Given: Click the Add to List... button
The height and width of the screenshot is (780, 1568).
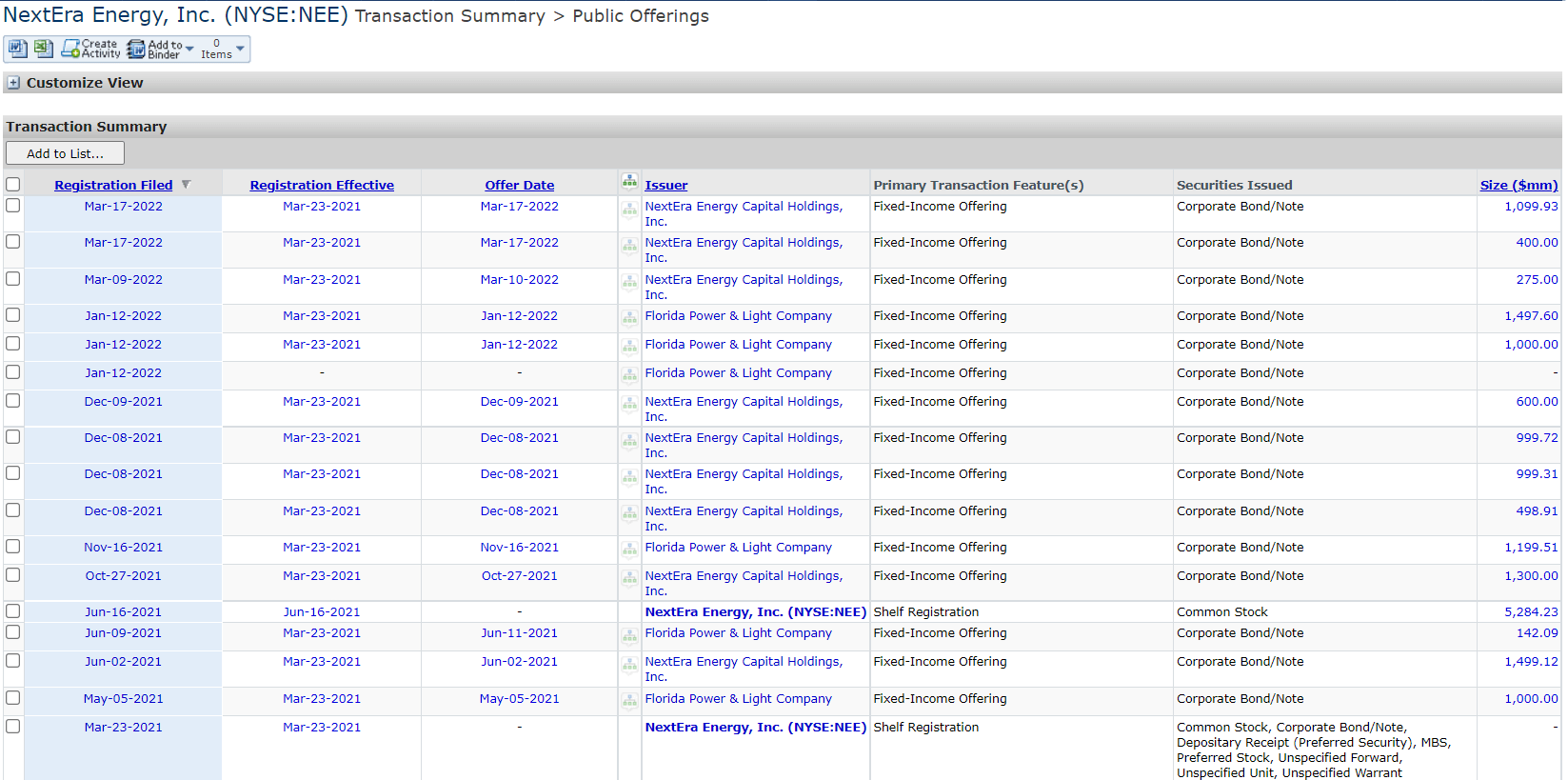Looking at the screenshot, I should point(65,153).
